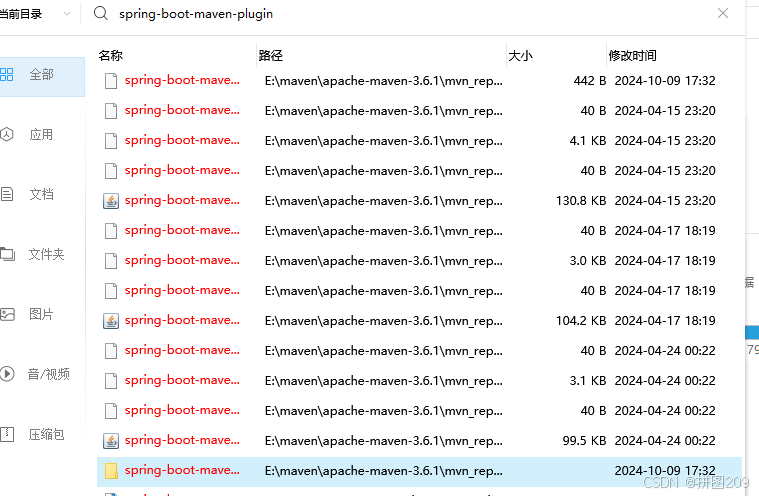Click the 文件夹 folder sidebar icon

(7, 254)
